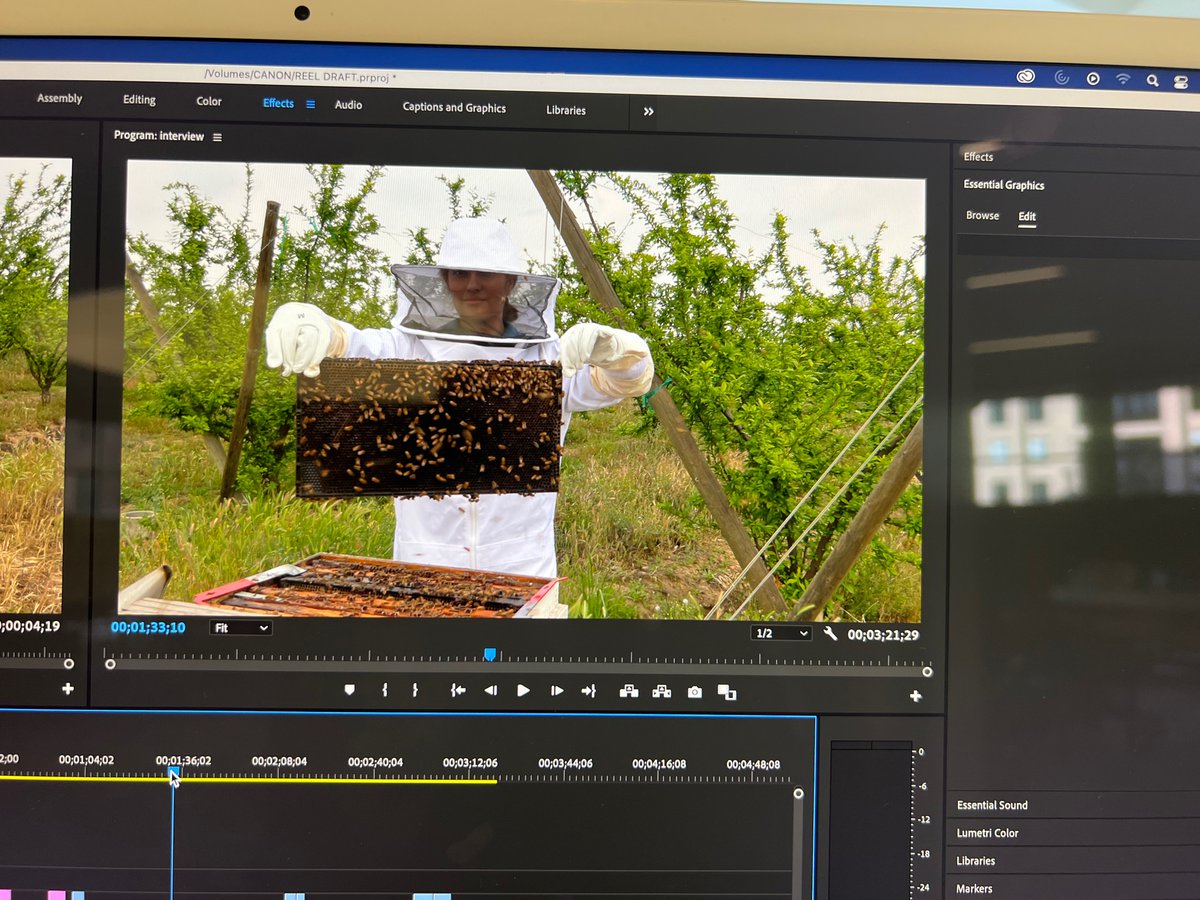The height and width of the screenshot is (900, 1200).
Task: Open the 1/2 playback resolution dropdown
Action: [781, 632]
